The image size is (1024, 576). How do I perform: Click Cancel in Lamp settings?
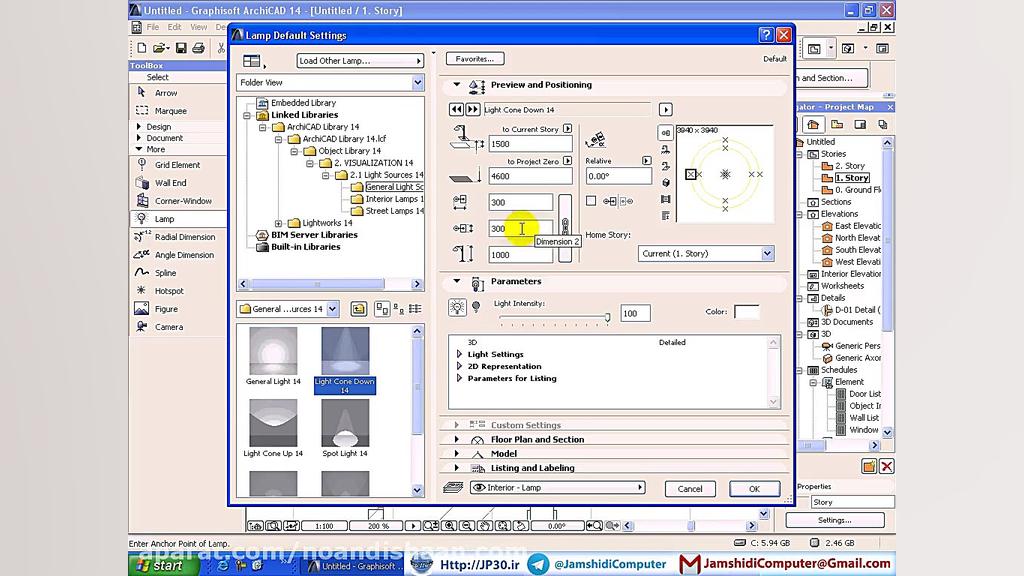690,488
